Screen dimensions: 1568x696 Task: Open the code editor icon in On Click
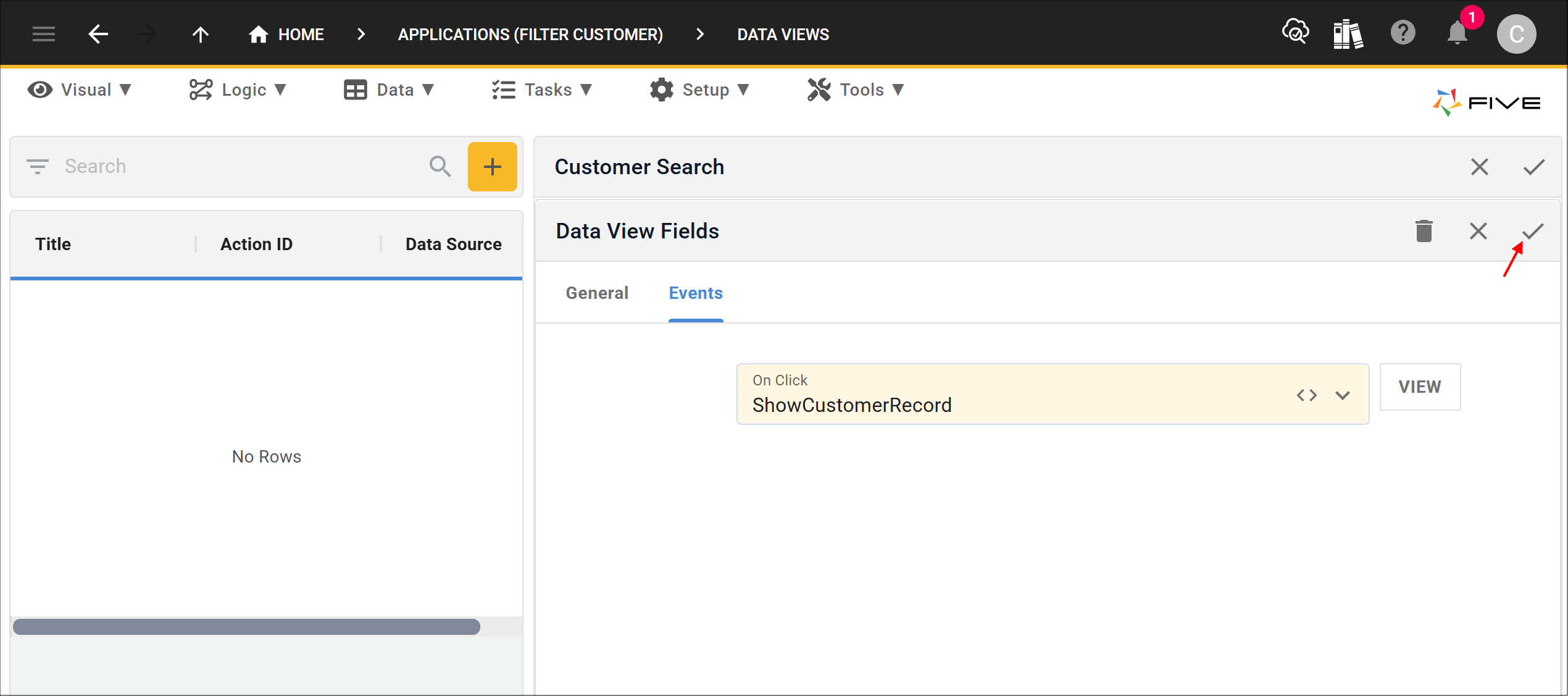pyautogui.click(x=1307, y=395)
